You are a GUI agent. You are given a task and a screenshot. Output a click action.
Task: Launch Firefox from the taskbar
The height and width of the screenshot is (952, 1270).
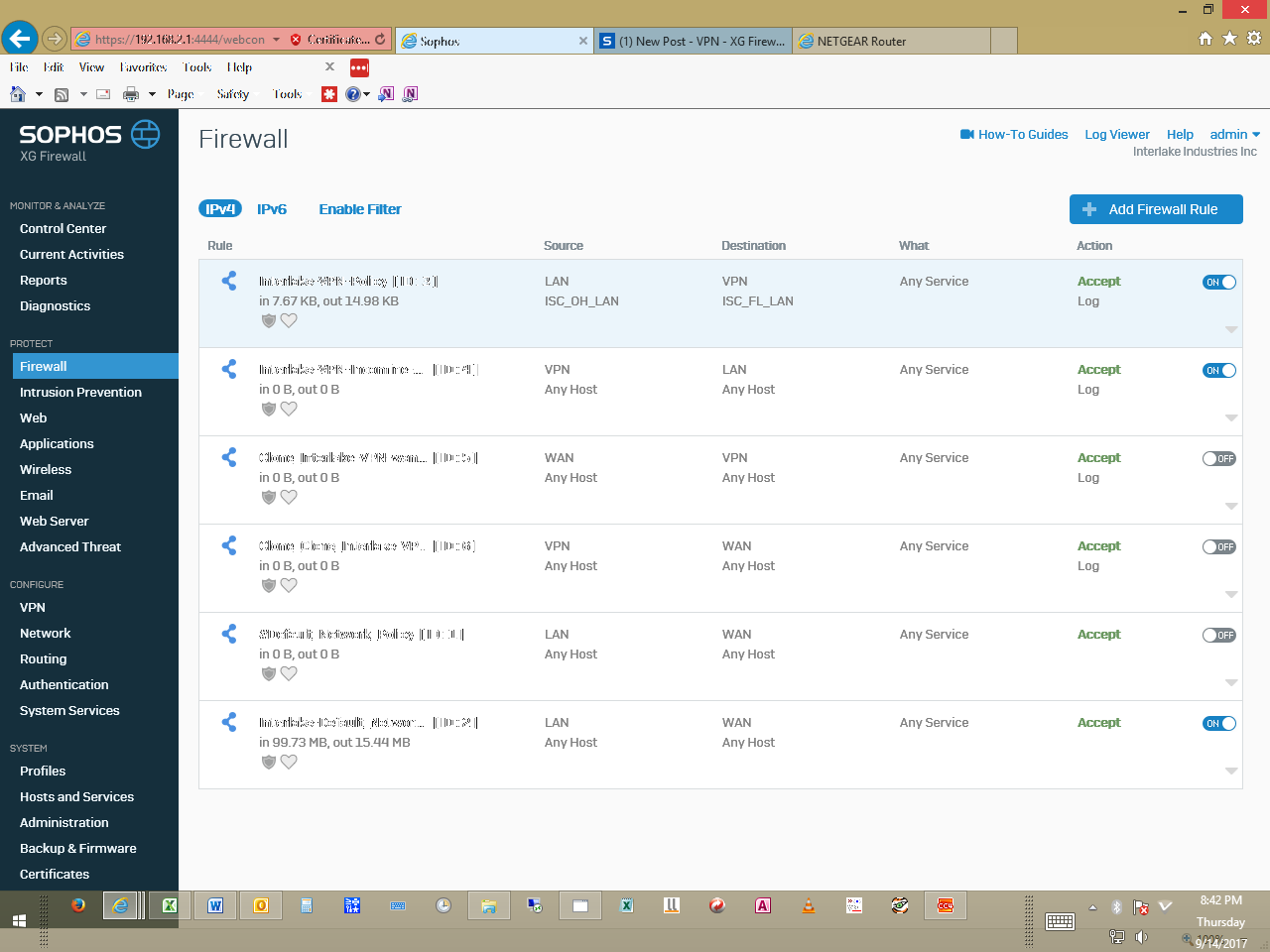click(78, 905)
